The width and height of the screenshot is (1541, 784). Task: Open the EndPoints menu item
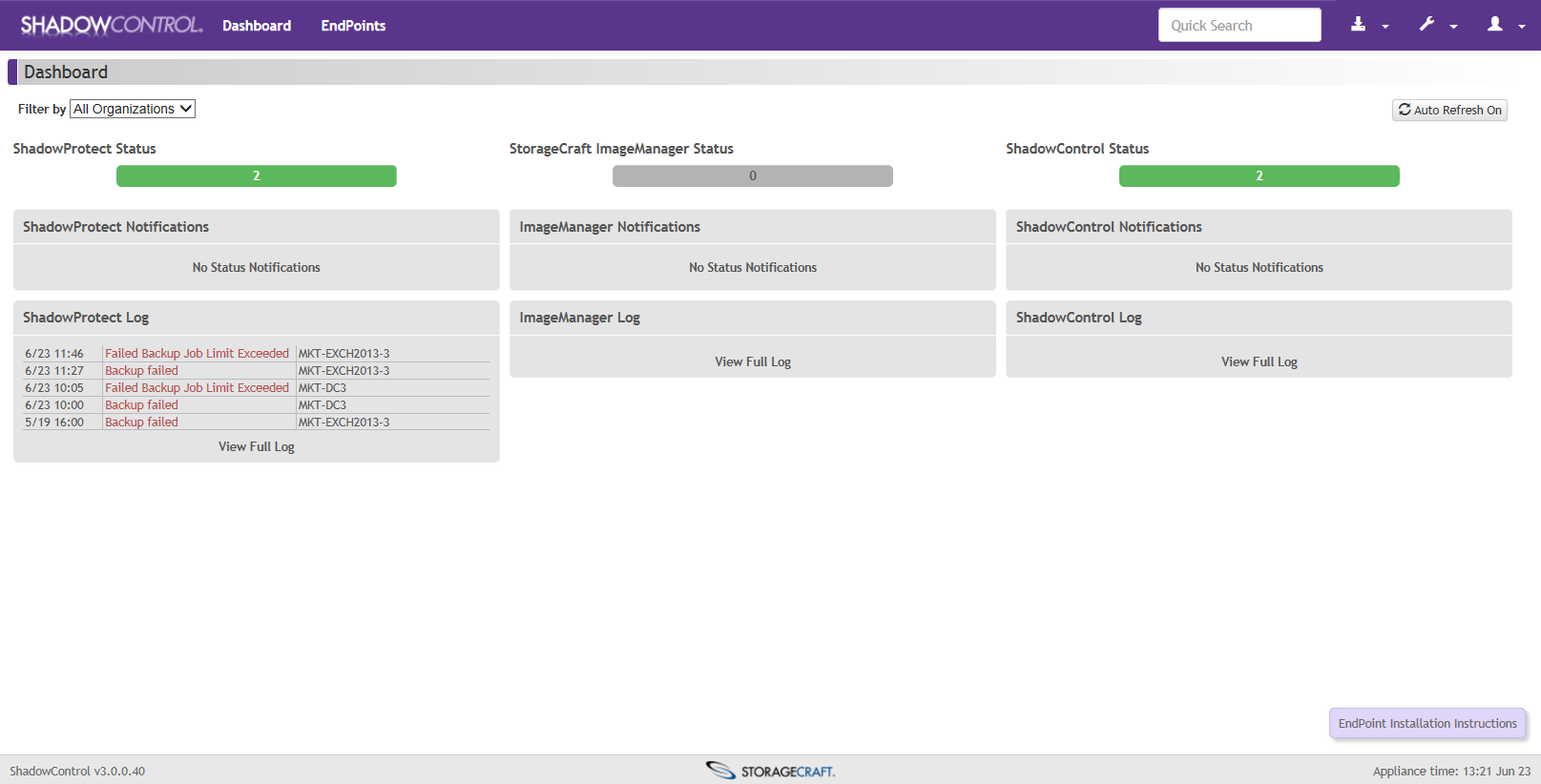(353, 26)
